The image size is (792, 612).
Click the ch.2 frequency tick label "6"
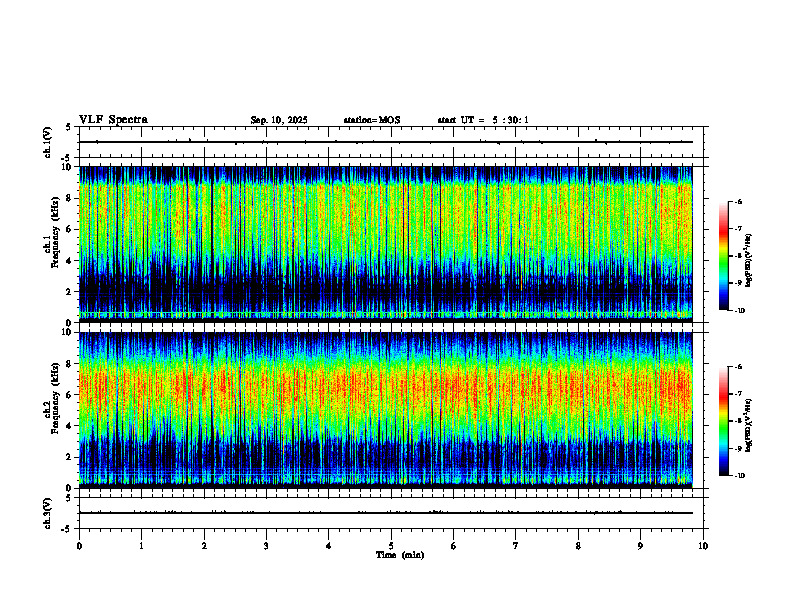(70, 395)
